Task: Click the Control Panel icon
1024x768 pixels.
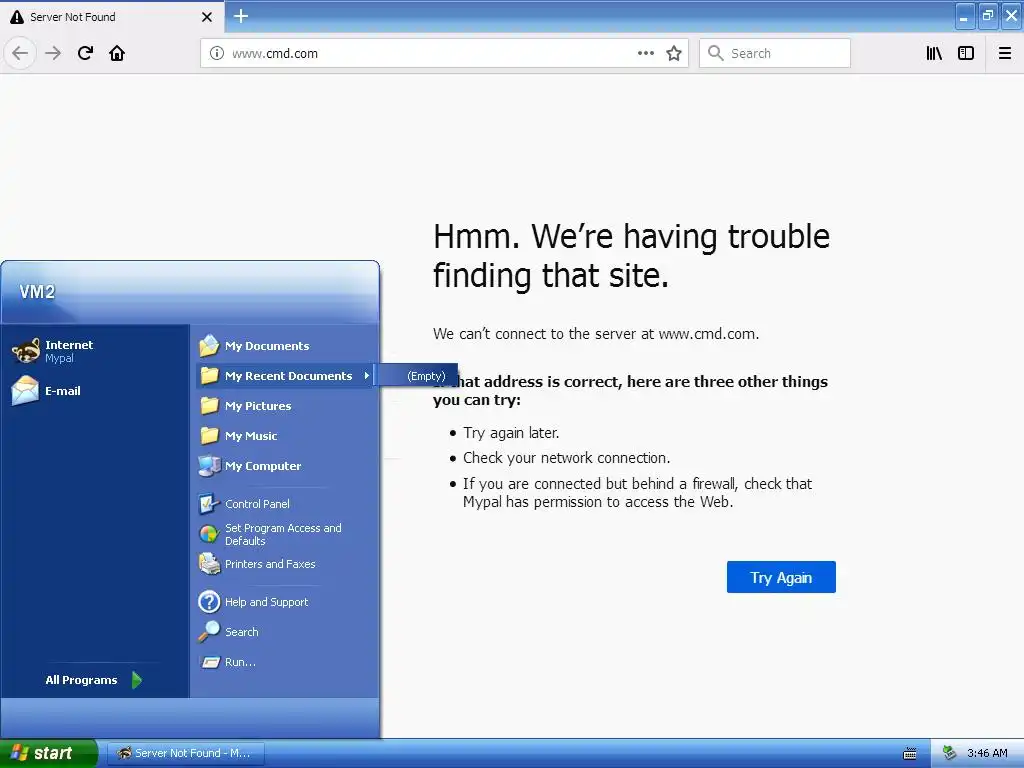Action: click(x=209, y=504)
